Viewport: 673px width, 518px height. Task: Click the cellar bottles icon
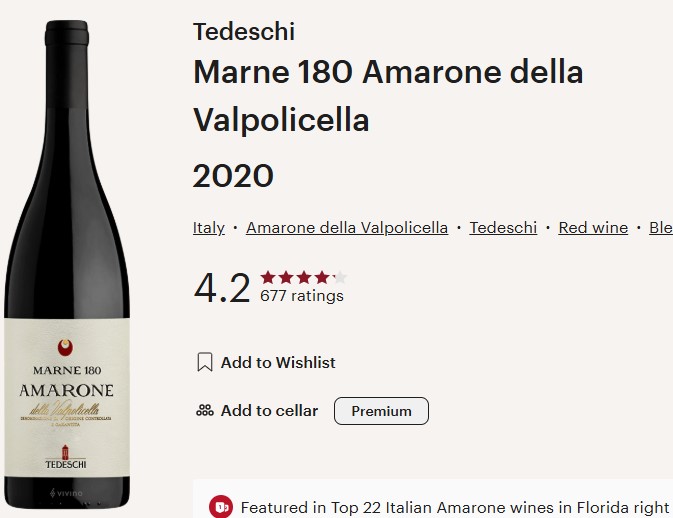click(204, 410)
